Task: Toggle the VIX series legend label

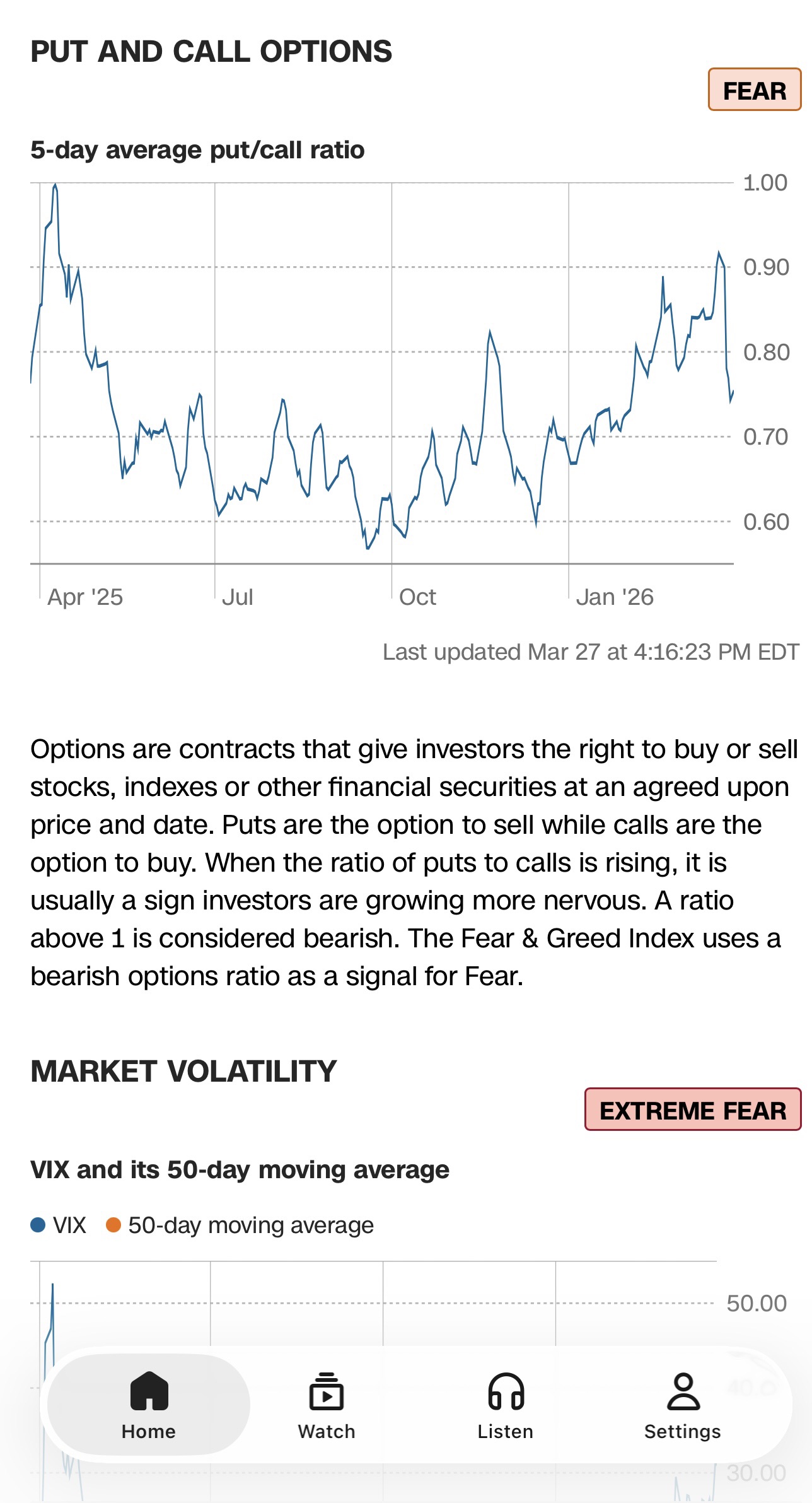Action: [69, 1225]
